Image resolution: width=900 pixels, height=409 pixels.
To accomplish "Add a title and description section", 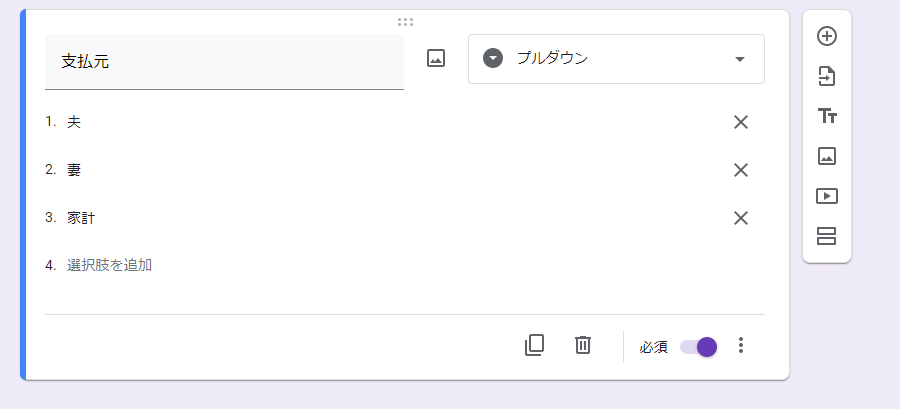I will [827, 116].
